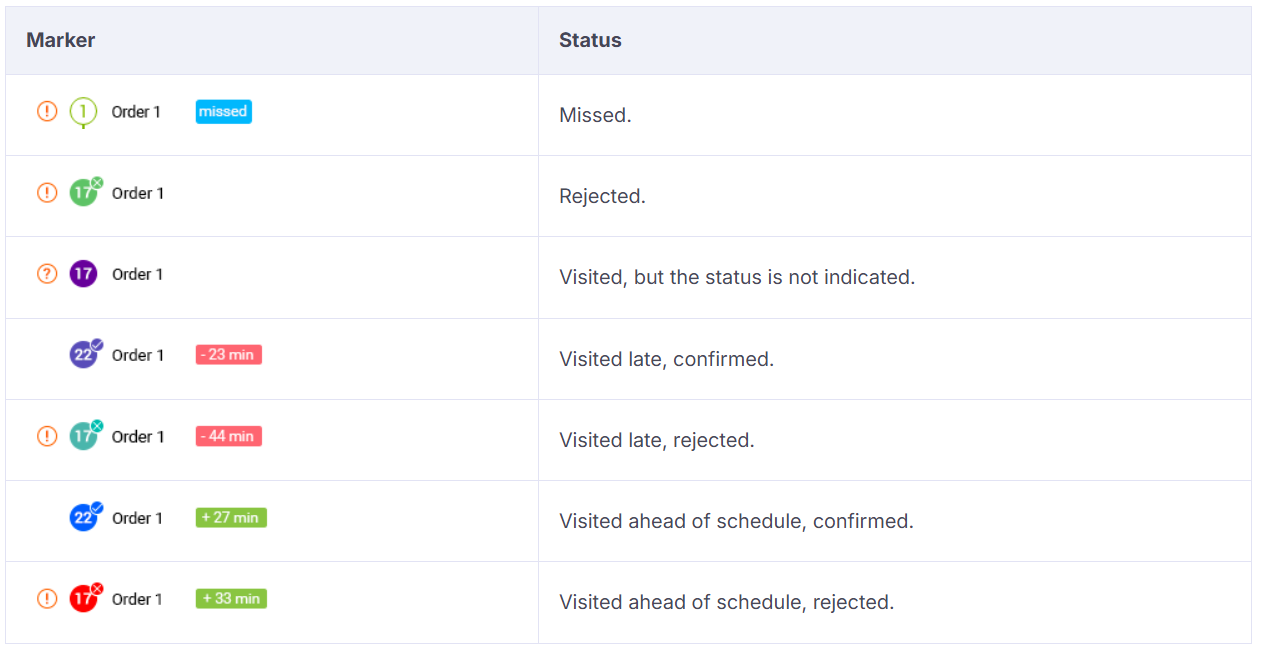This screenshot has width=1271, height=656.
Task: Click the exclamation icon in the Missed row
Action: (47, 112)
